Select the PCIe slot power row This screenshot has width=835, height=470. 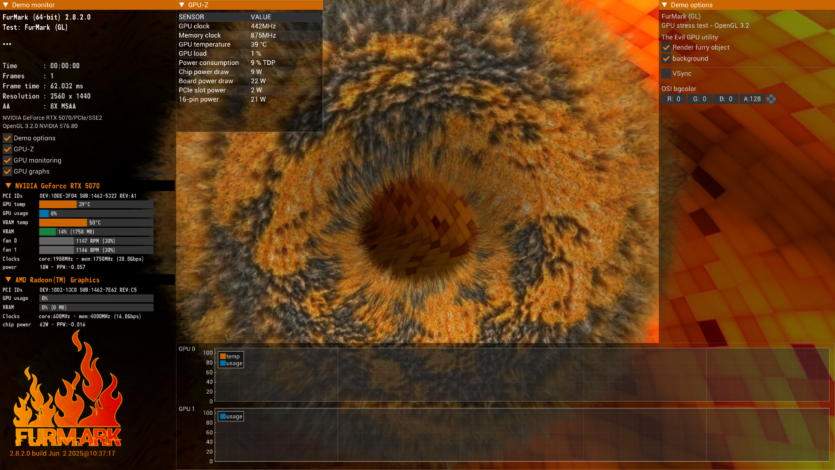click(x=249, y=90)
